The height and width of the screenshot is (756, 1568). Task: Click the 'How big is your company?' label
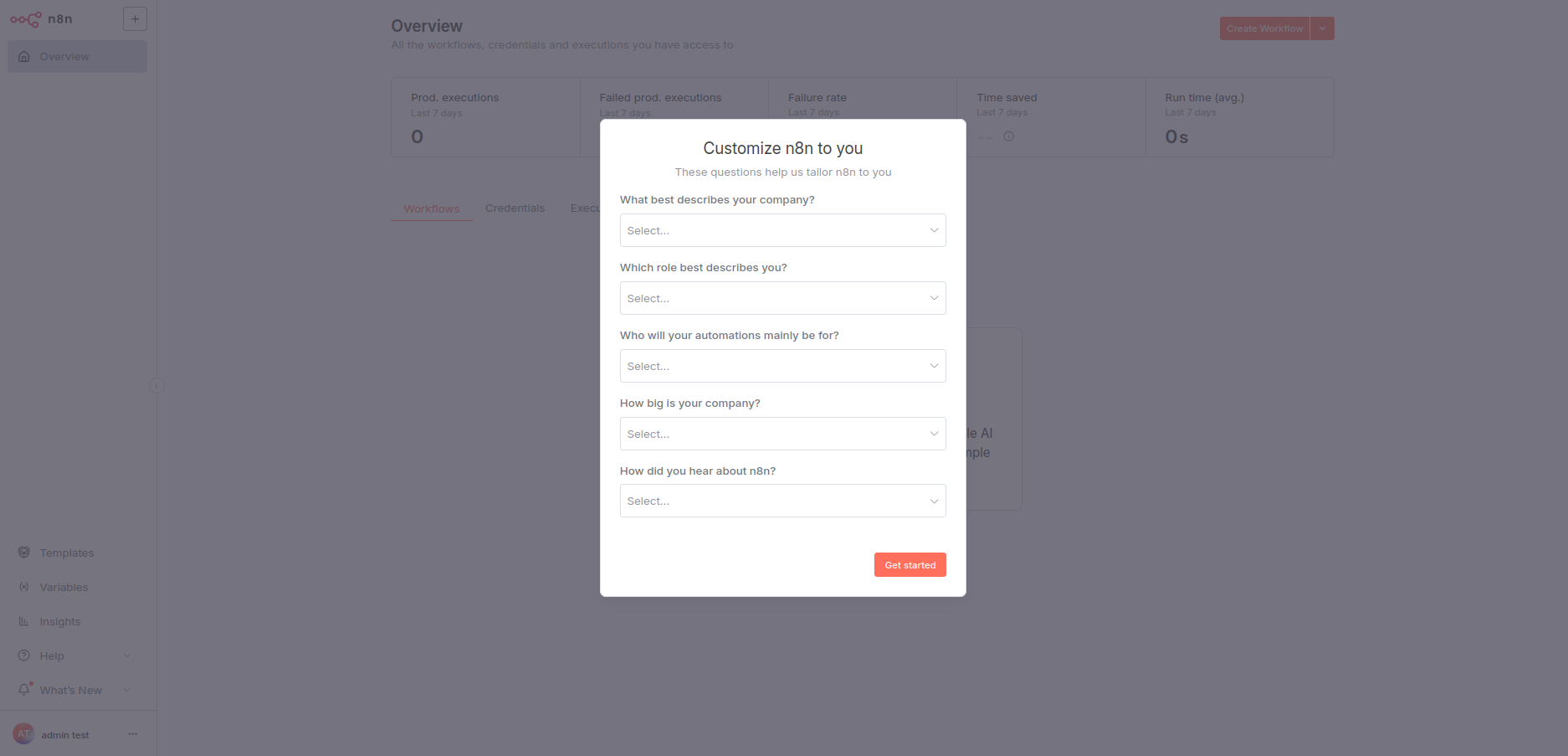coord(690,404)
